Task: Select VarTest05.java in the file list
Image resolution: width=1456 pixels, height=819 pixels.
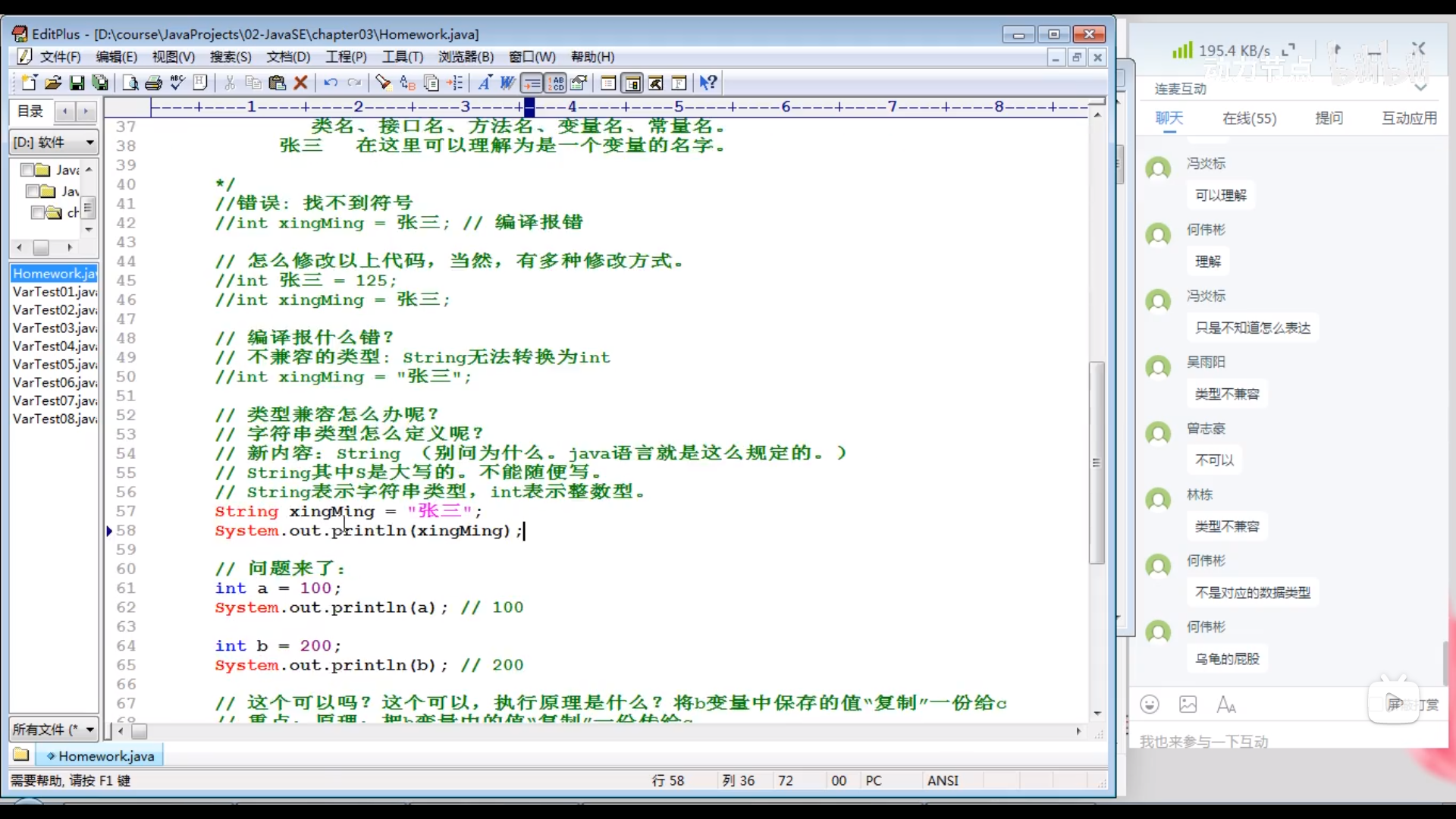Action: pos(55,364)
